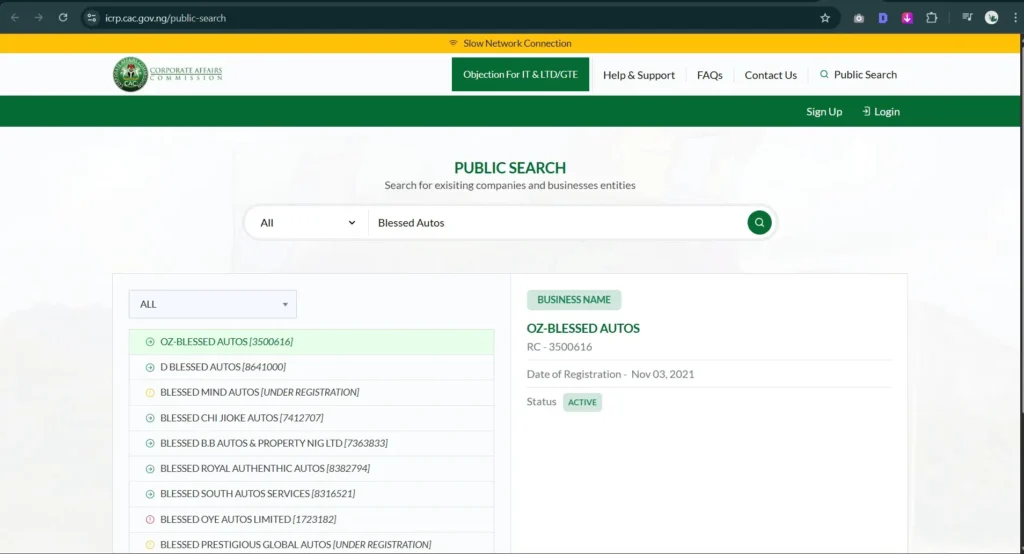Open the browser profile avatar

[x=991, y=18]
